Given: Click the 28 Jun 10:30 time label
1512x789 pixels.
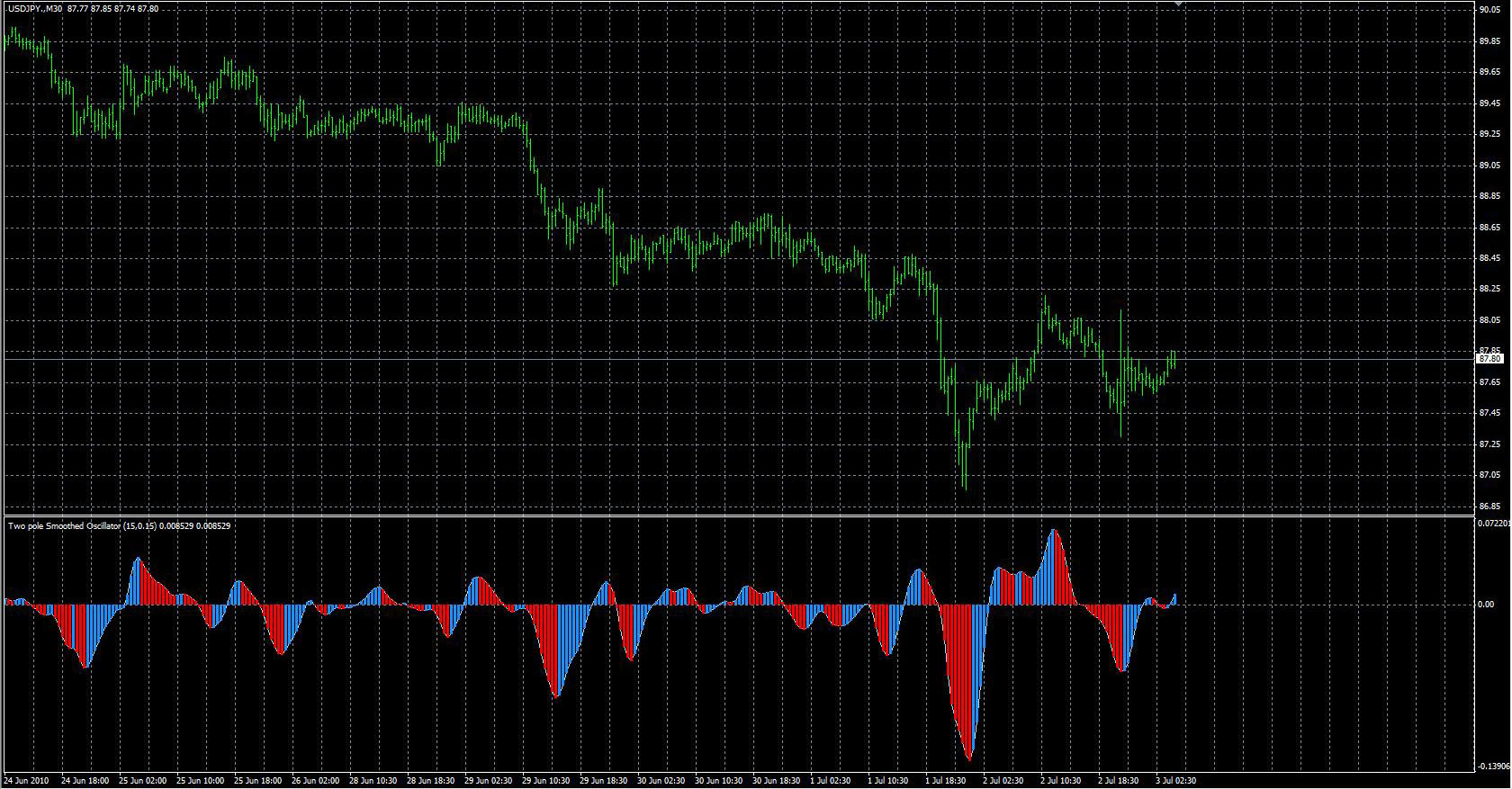Looking at the screenshot, I should [x=373, y=781].
